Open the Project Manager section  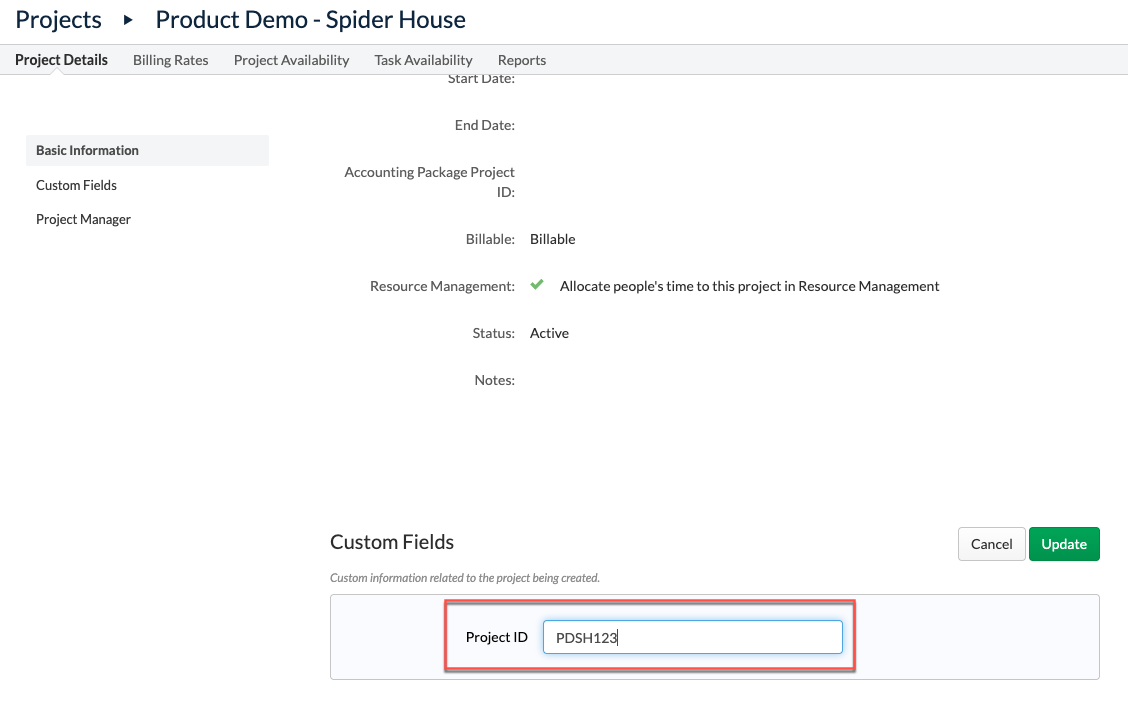(83, 219)
